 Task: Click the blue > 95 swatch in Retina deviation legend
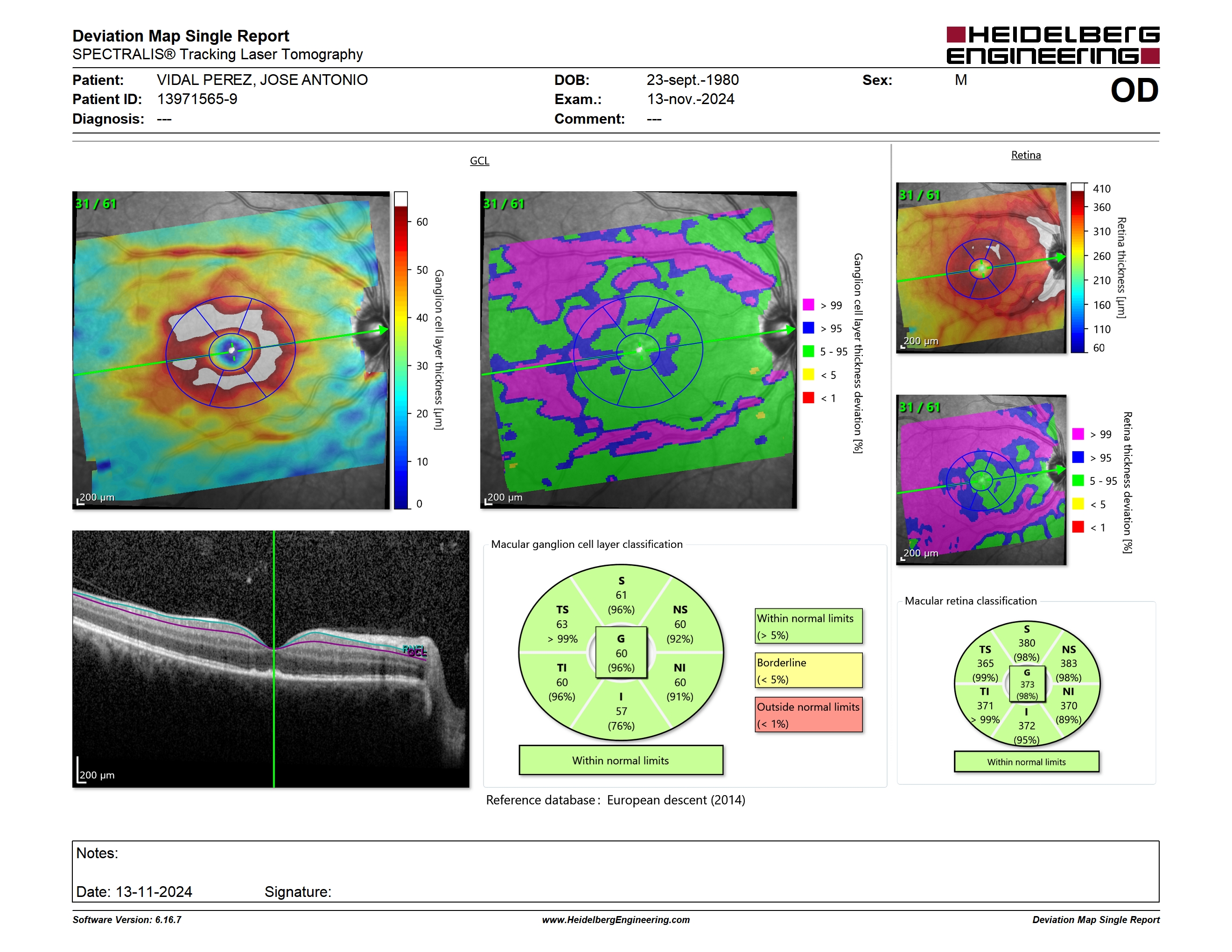(1078, 457)
